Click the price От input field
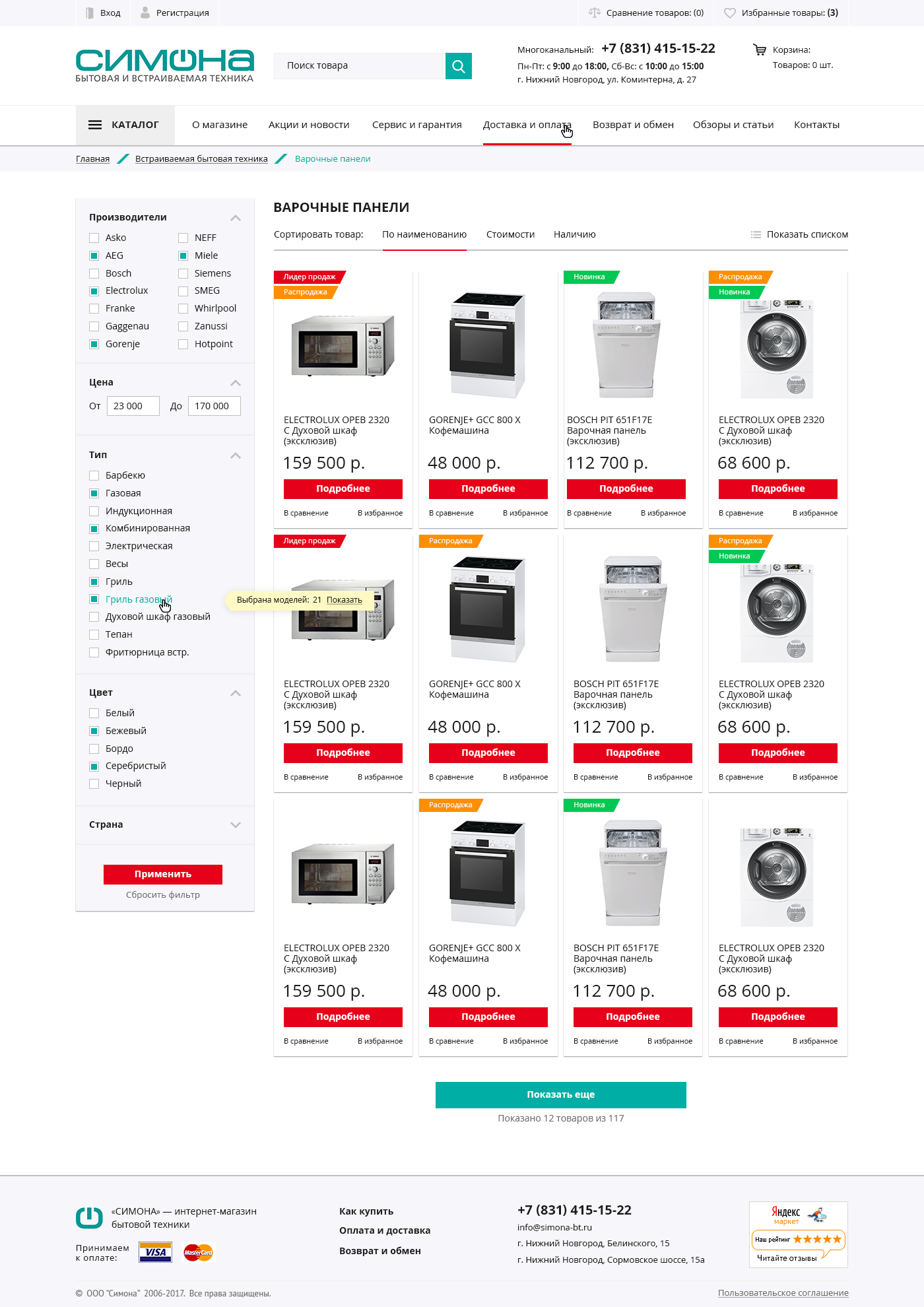Viewport: 924px width, 1307px height. point(133,406)
